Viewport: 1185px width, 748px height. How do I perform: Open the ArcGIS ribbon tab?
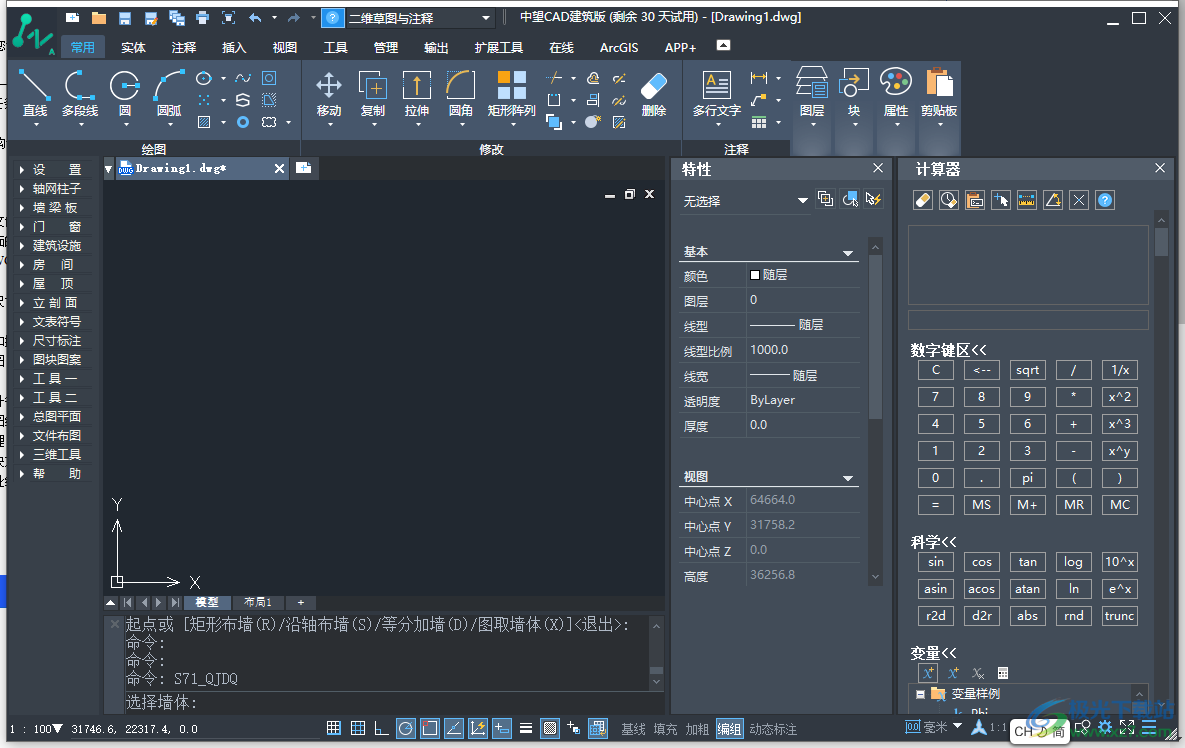pos(619,48)
